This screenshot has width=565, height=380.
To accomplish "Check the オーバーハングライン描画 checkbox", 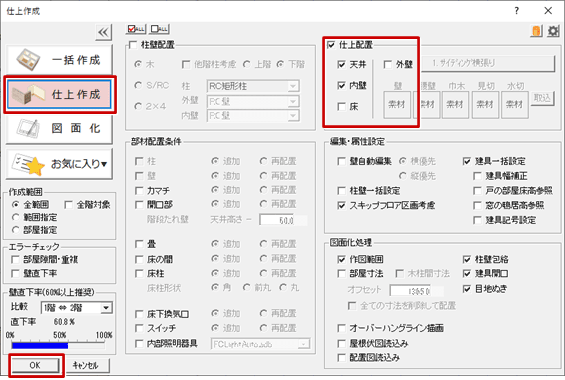I will tap(342, 328).
